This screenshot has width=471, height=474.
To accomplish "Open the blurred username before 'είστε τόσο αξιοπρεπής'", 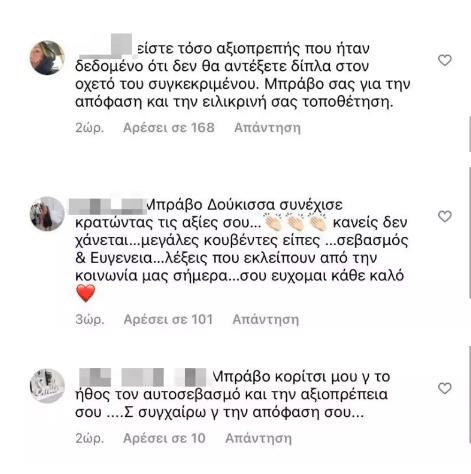I will click(107, 47).
